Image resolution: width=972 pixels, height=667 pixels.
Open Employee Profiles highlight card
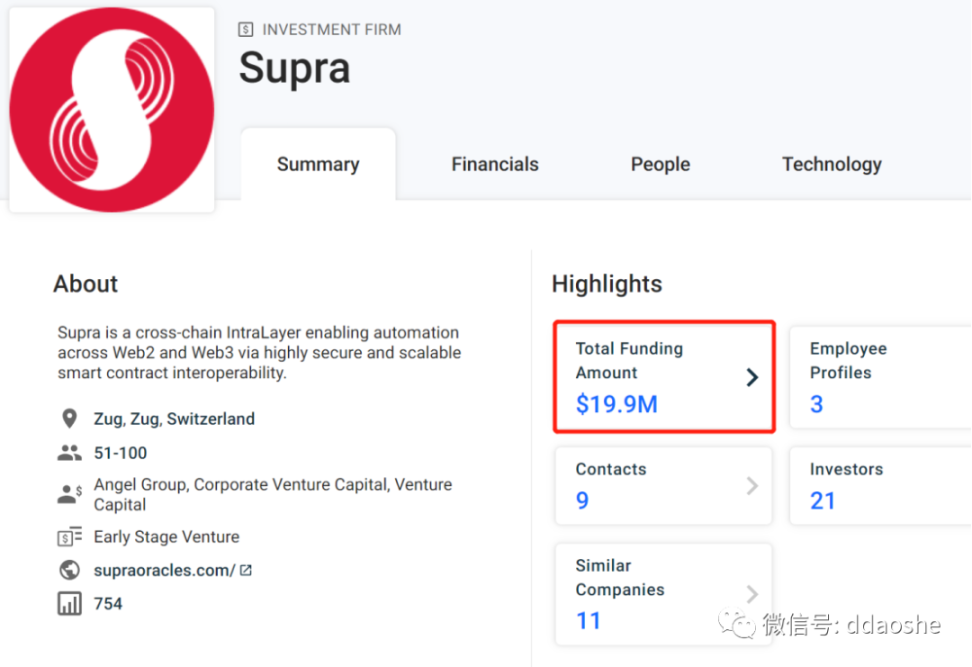[881, 377]
